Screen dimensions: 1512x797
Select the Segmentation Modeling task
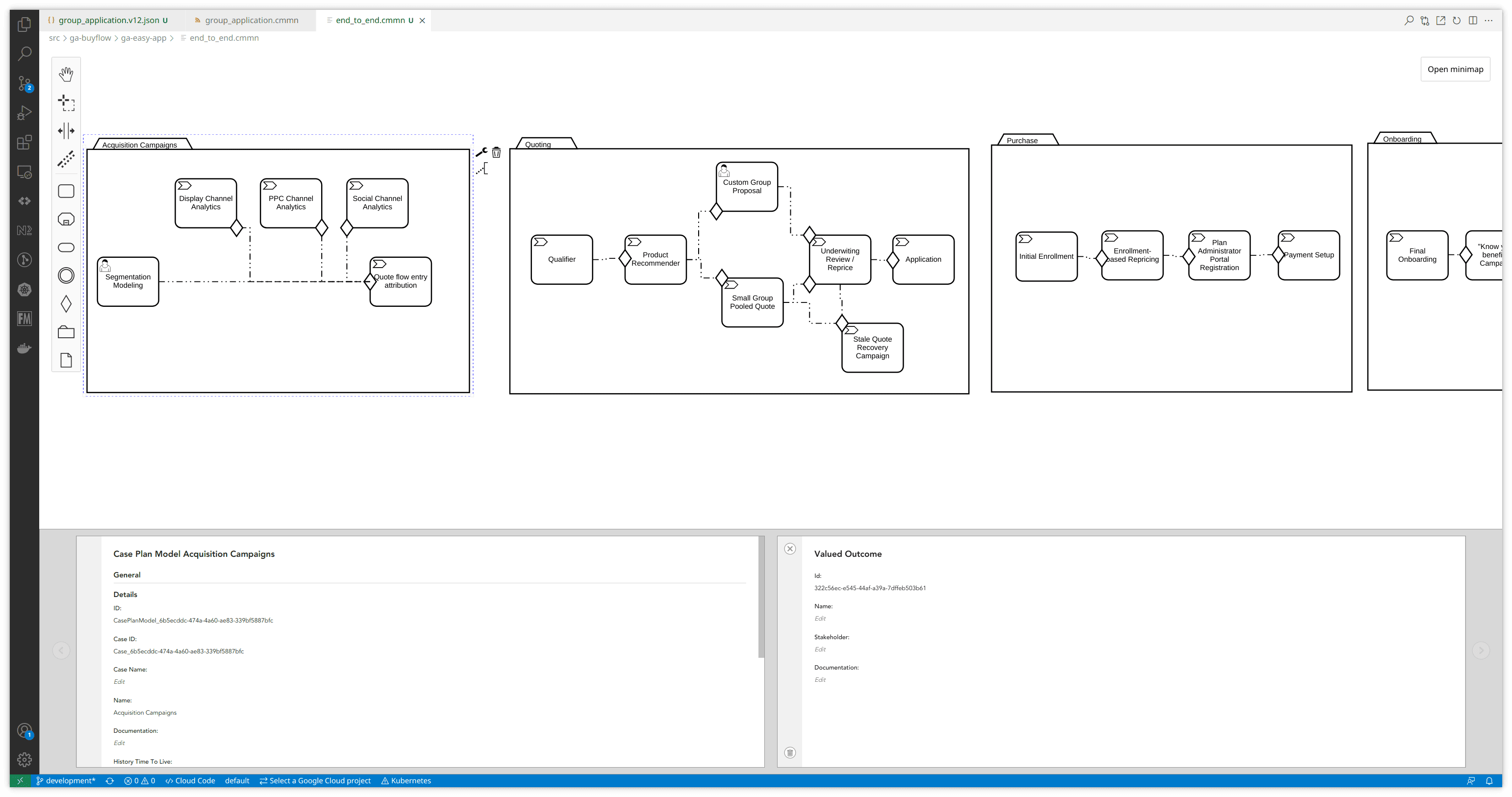click(x=128, y=282)
